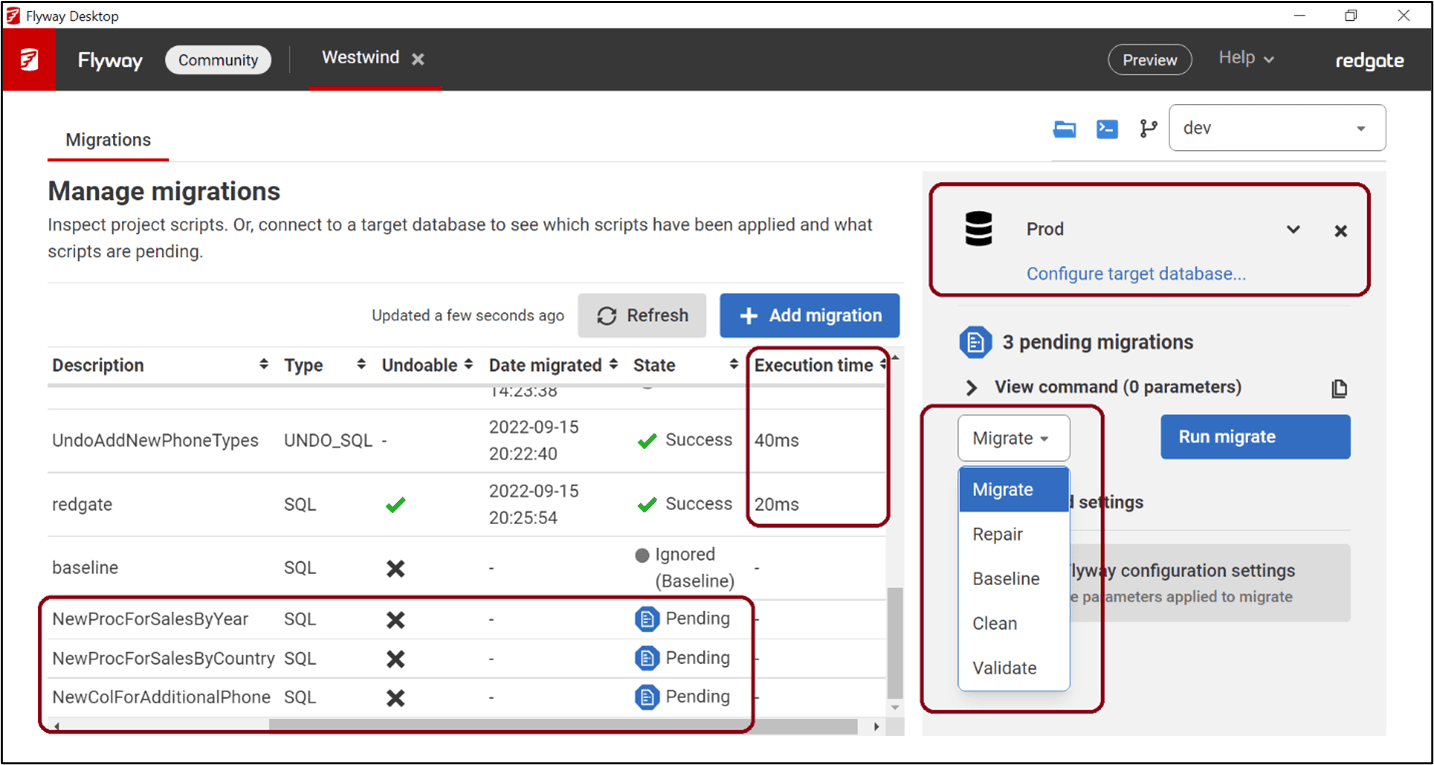
Task: Click the version control branch icon
Action: (x=1148, y=128)
